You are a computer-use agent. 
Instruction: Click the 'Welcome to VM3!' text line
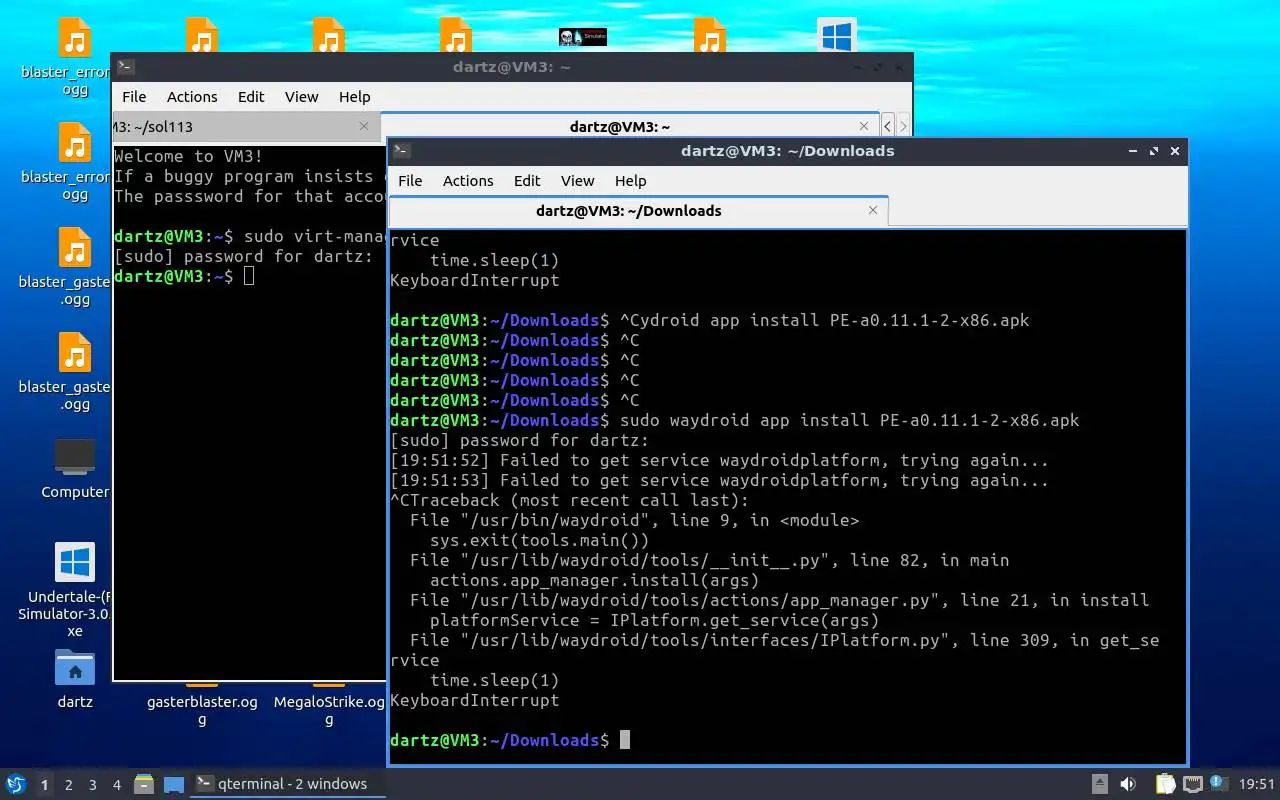[x=189, y=156]
